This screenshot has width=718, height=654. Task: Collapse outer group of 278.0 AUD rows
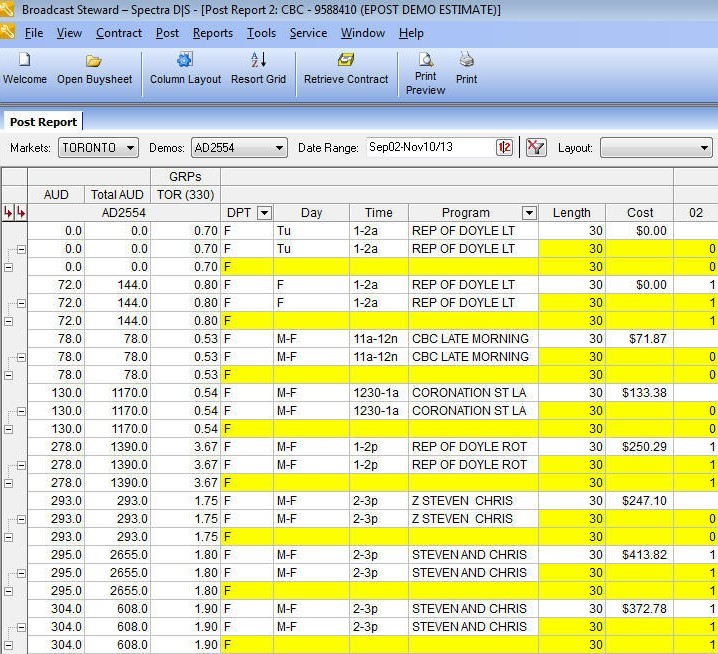[8, 484]
